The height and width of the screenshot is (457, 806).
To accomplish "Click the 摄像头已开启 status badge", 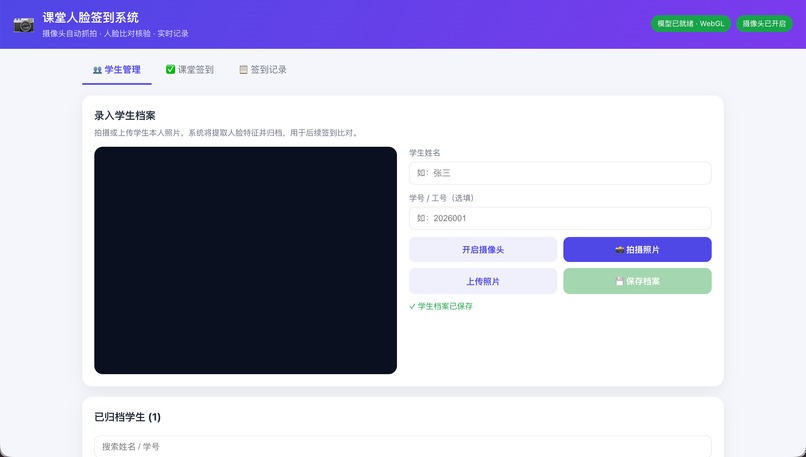I will pos(764,24).
